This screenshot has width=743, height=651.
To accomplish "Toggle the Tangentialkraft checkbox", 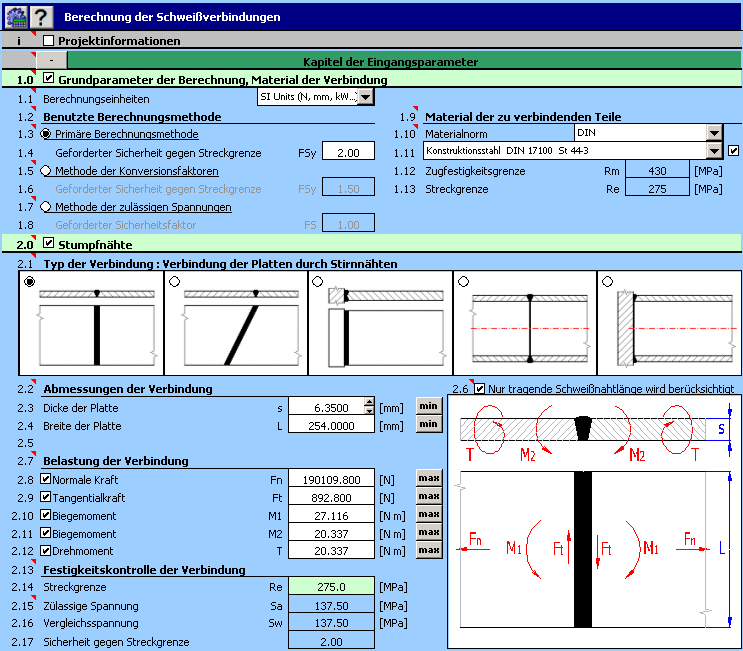I will [45, 497].
